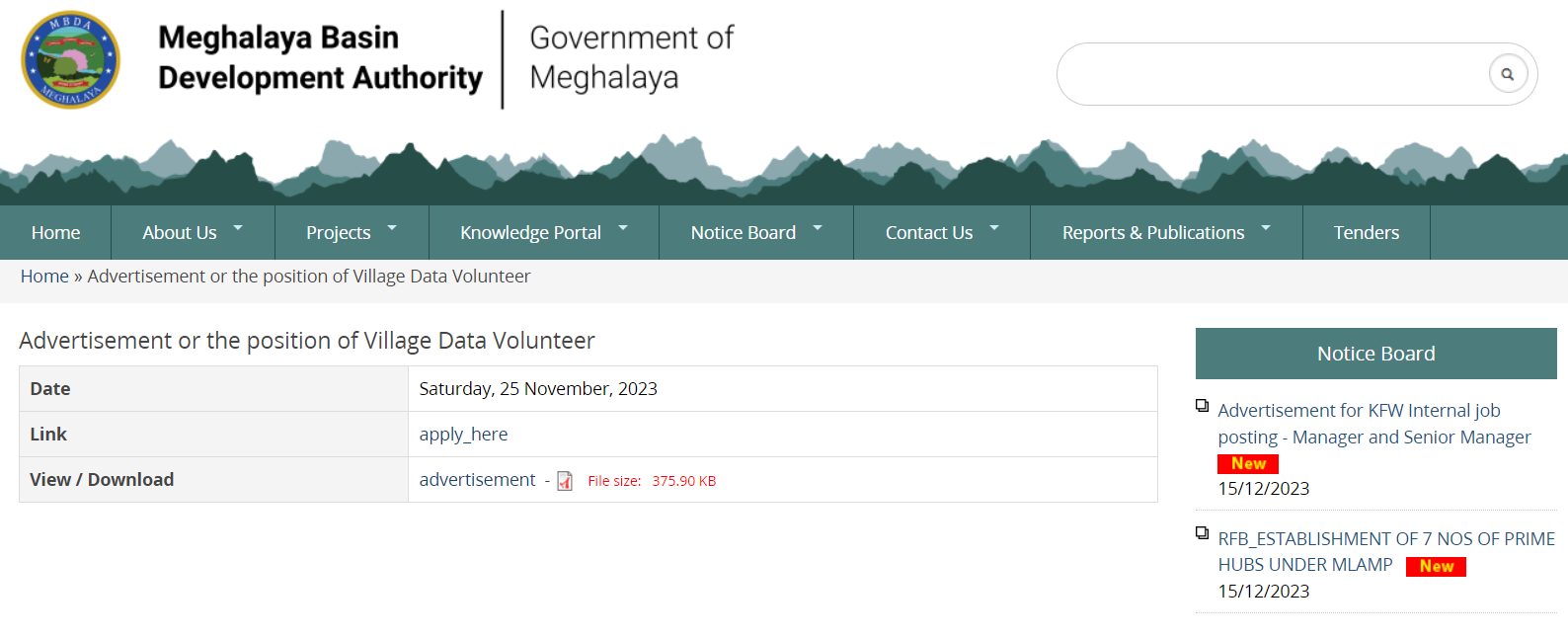Download the advertisement file link
The width and height of the screenshot is (1568, 638).
click(477, 480)
